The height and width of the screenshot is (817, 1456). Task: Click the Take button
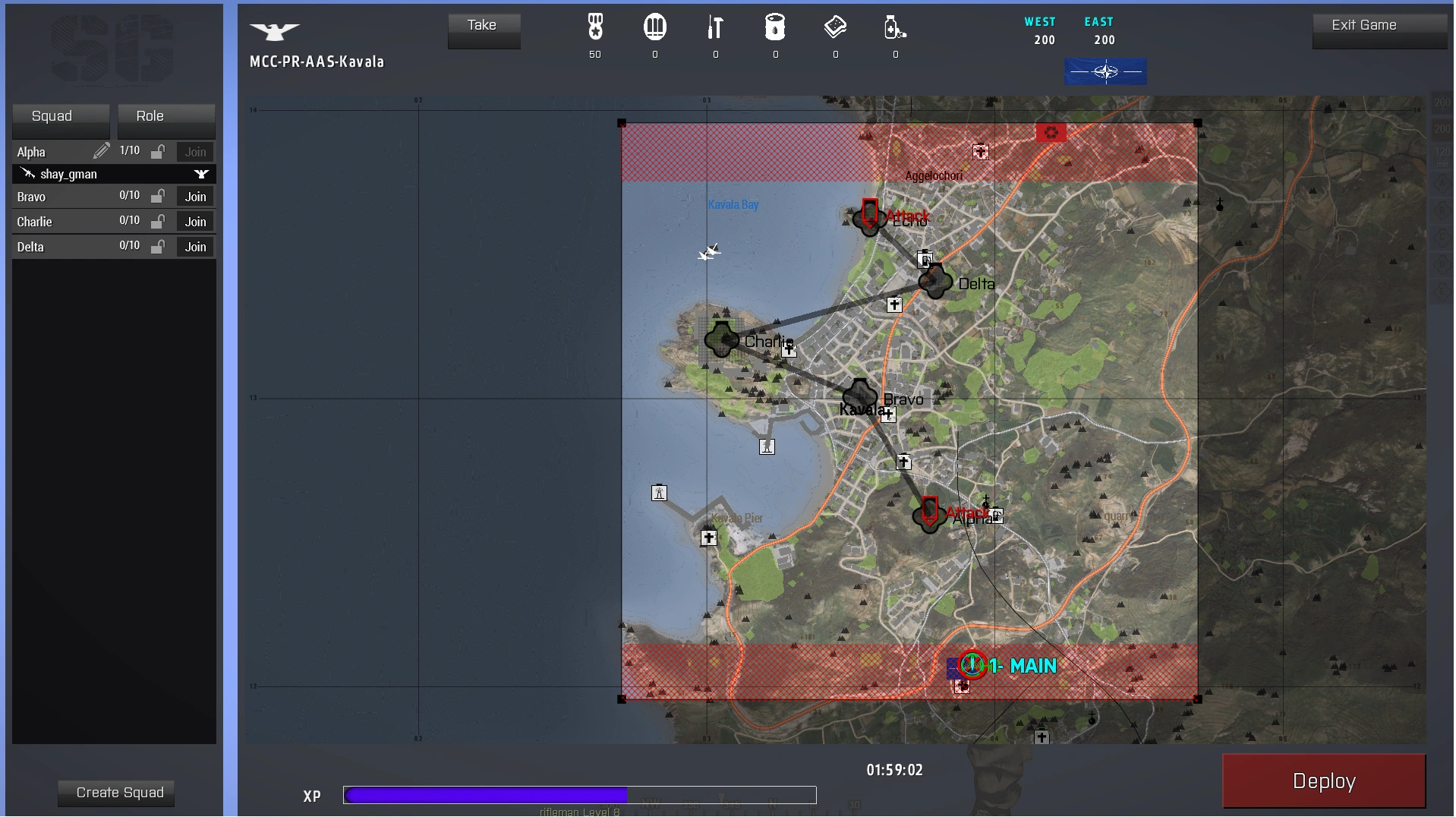(x=484, y=30)
